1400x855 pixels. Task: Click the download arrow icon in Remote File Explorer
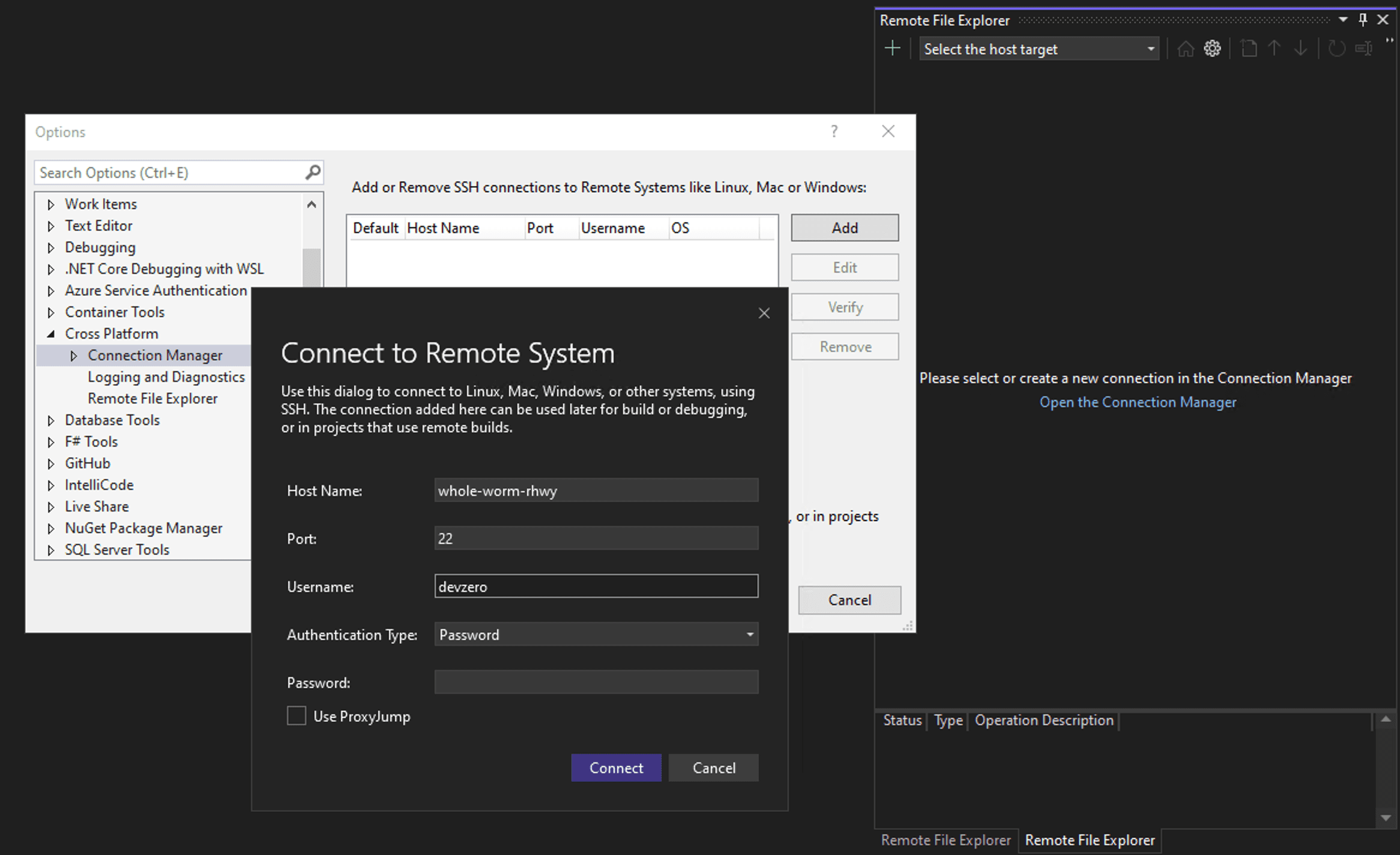click(x=1300, y=48)
